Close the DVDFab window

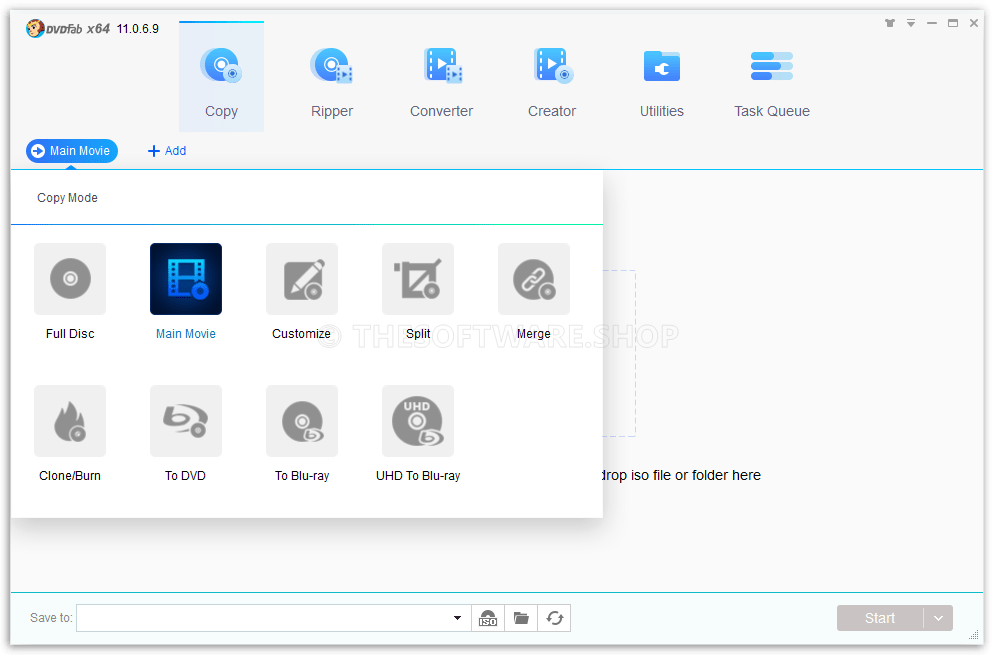pyautogui.click(x=974, y=23)
